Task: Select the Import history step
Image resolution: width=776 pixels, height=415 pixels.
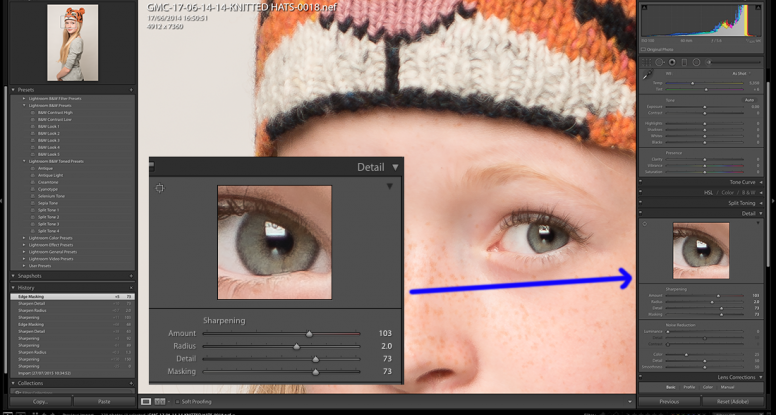Action: point(73,373)
